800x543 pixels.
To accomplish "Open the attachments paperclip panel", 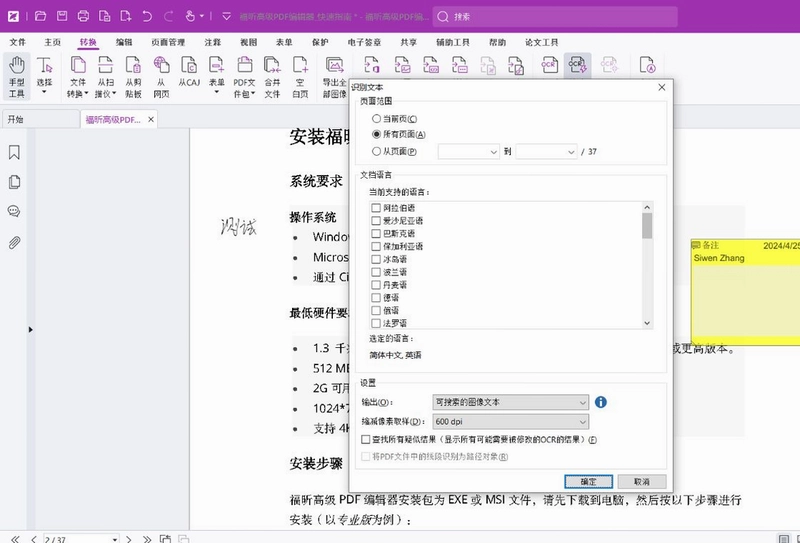I will 14,242.
